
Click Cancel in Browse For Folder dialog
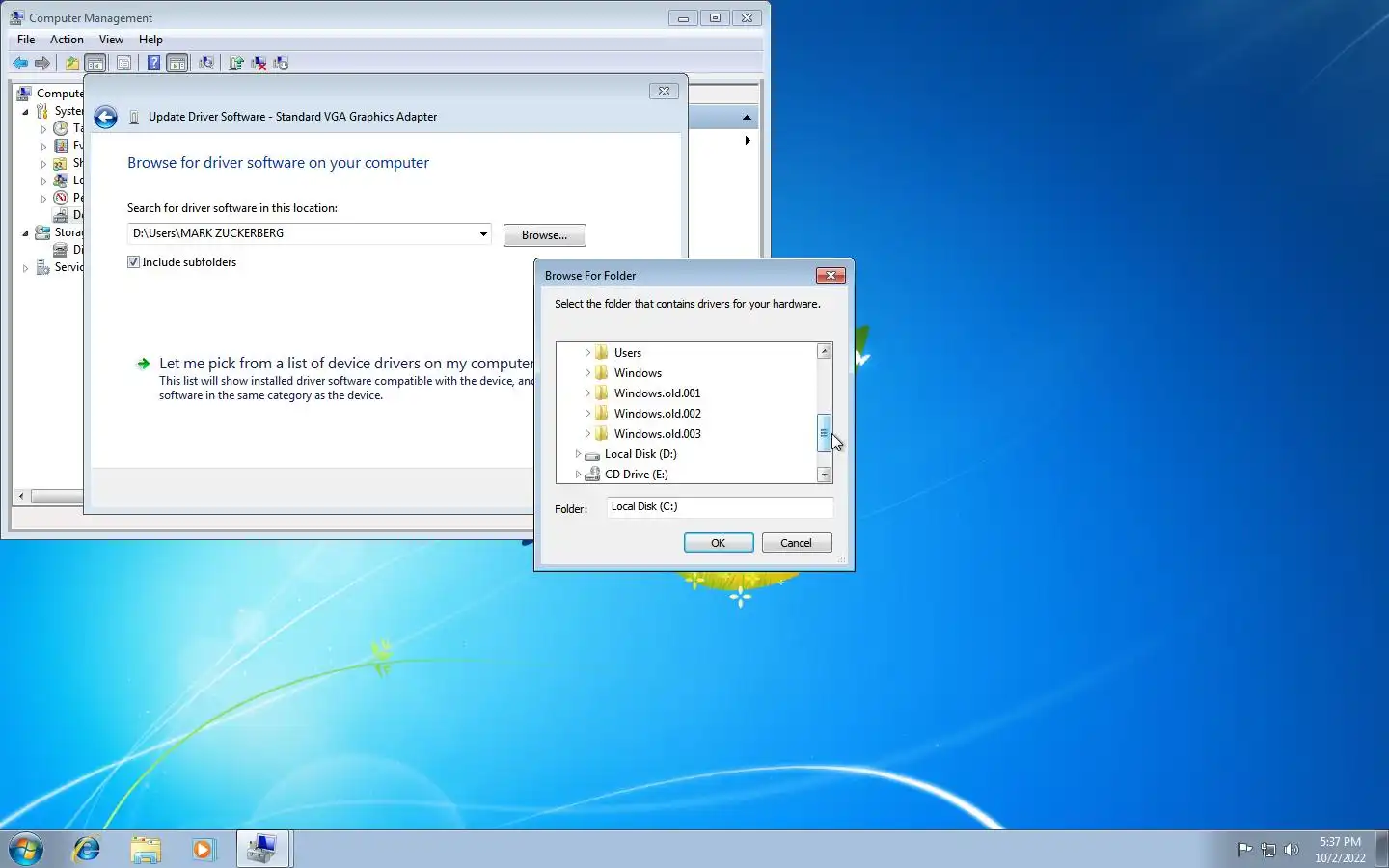797,543
